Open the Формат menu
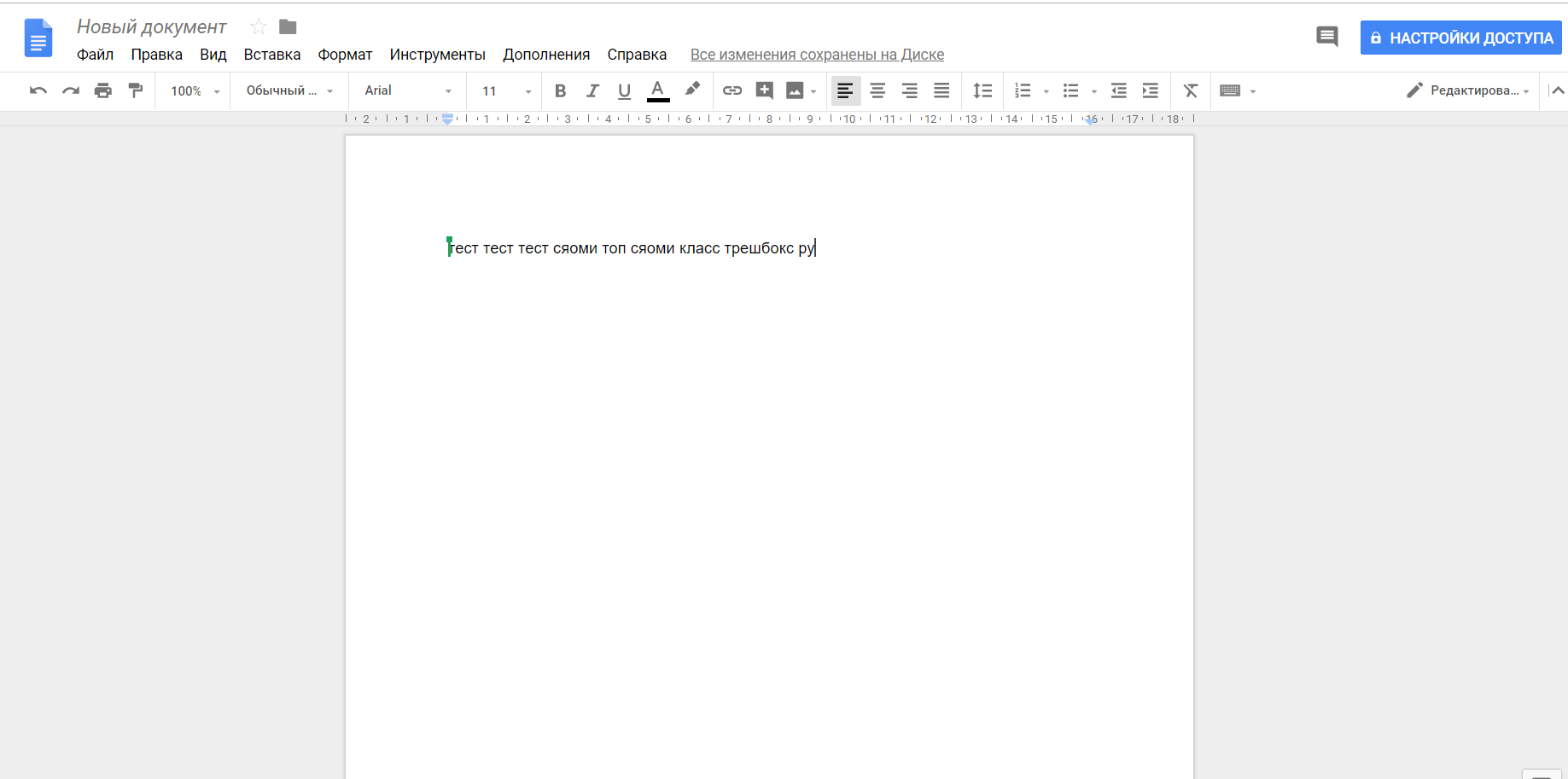The width and height of the screenshot is (1568, 779). [x=345, y=55]
